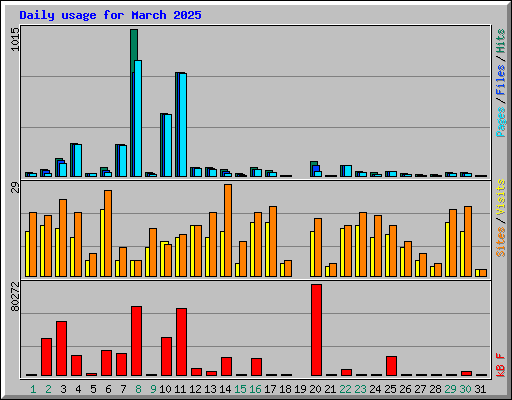Click the yellow sites bar for day 29
Viewport: 512px width, 400px height.
(x=447, y=249)
